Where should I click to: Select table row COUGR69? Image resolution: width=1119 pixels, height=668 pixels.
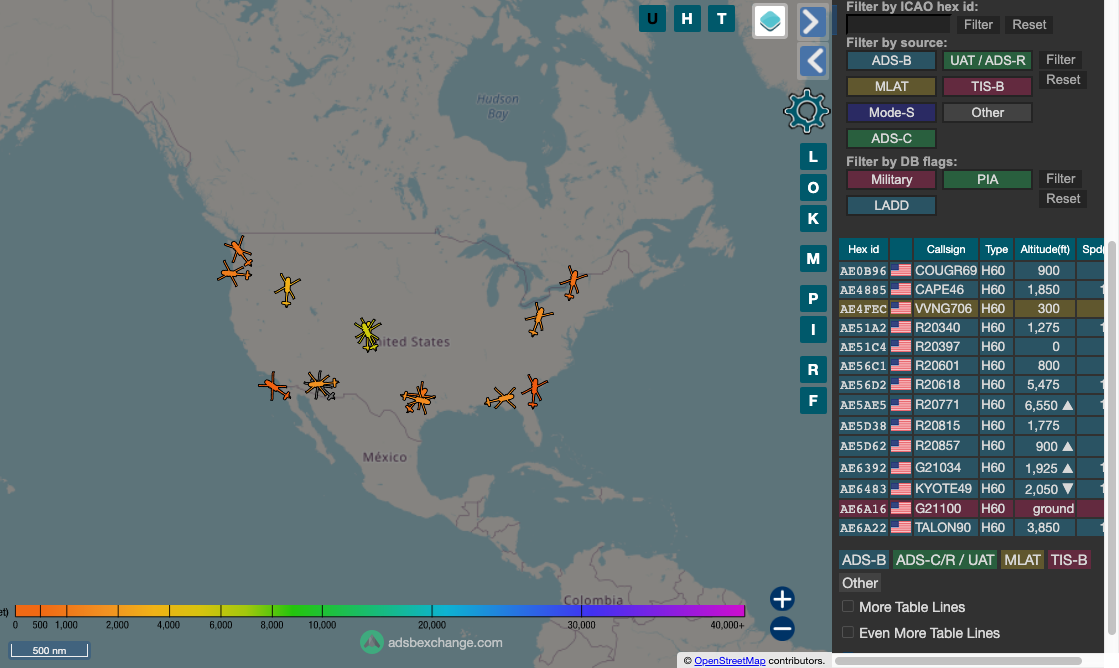point(971,270)
